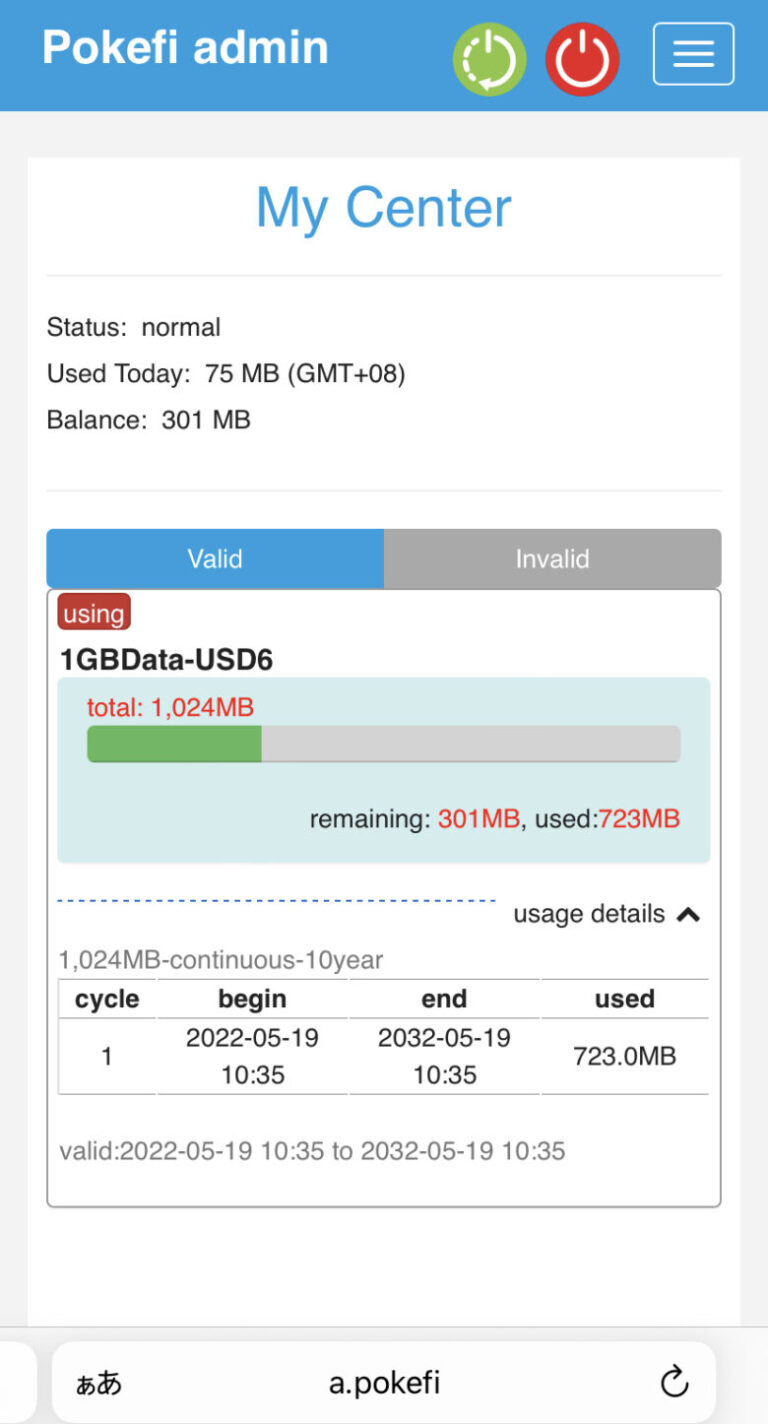Click the browser reload icon
The height and width of the screenshot is (1424, 768).
pyautogui.click(x=675, y=1382)
